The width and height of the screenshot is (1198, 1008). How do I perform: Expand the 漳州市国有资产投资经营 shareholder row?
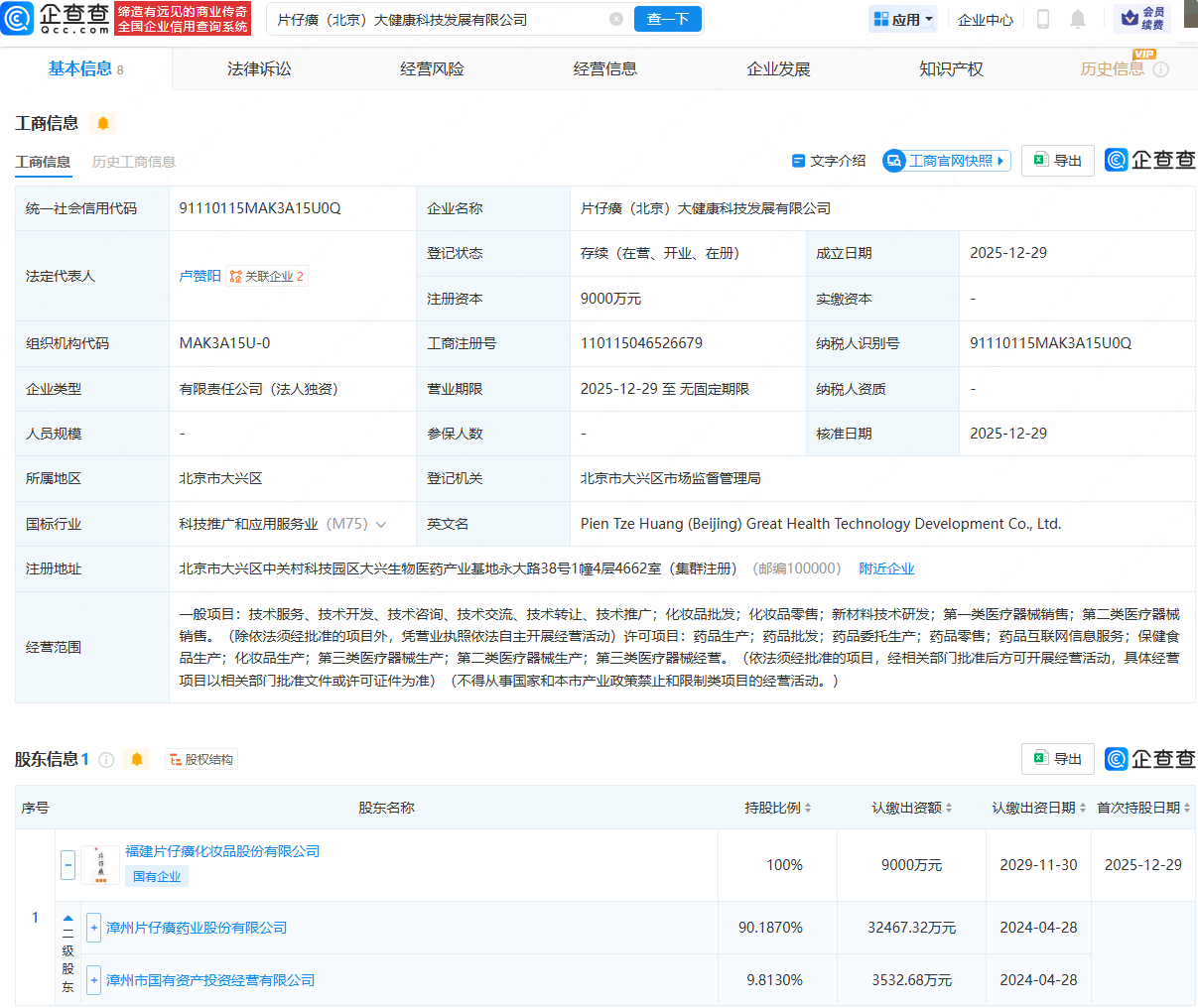pos(94,980)
